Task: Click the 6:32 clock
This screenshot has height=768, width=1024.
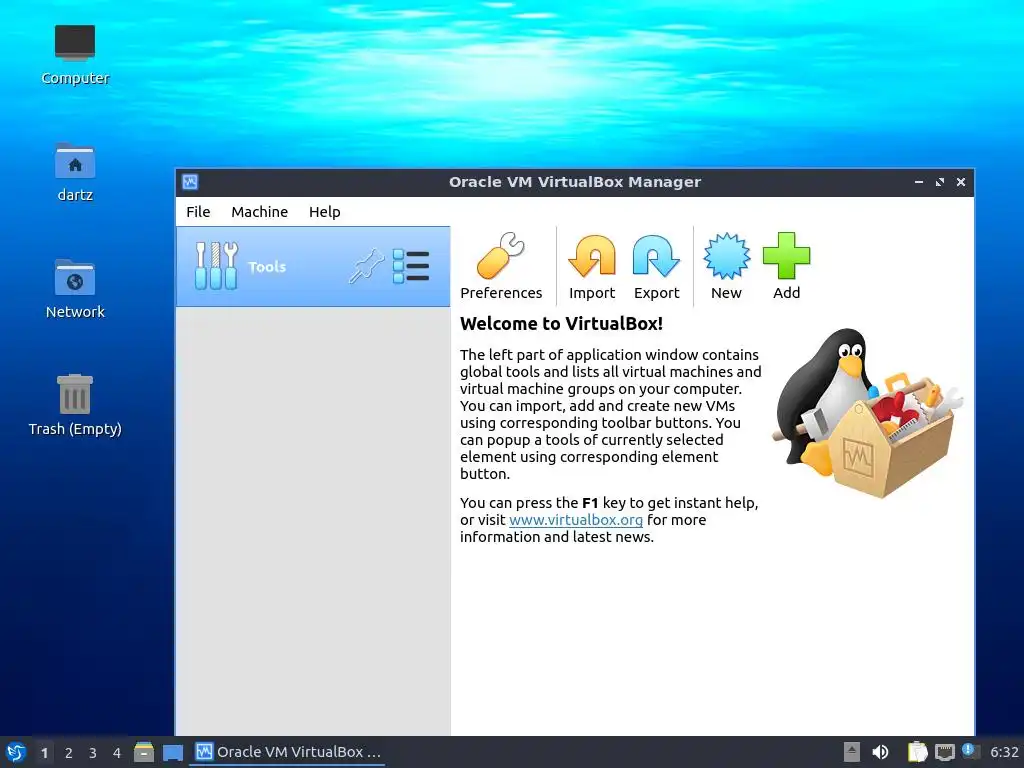Action: (1004, 752)
